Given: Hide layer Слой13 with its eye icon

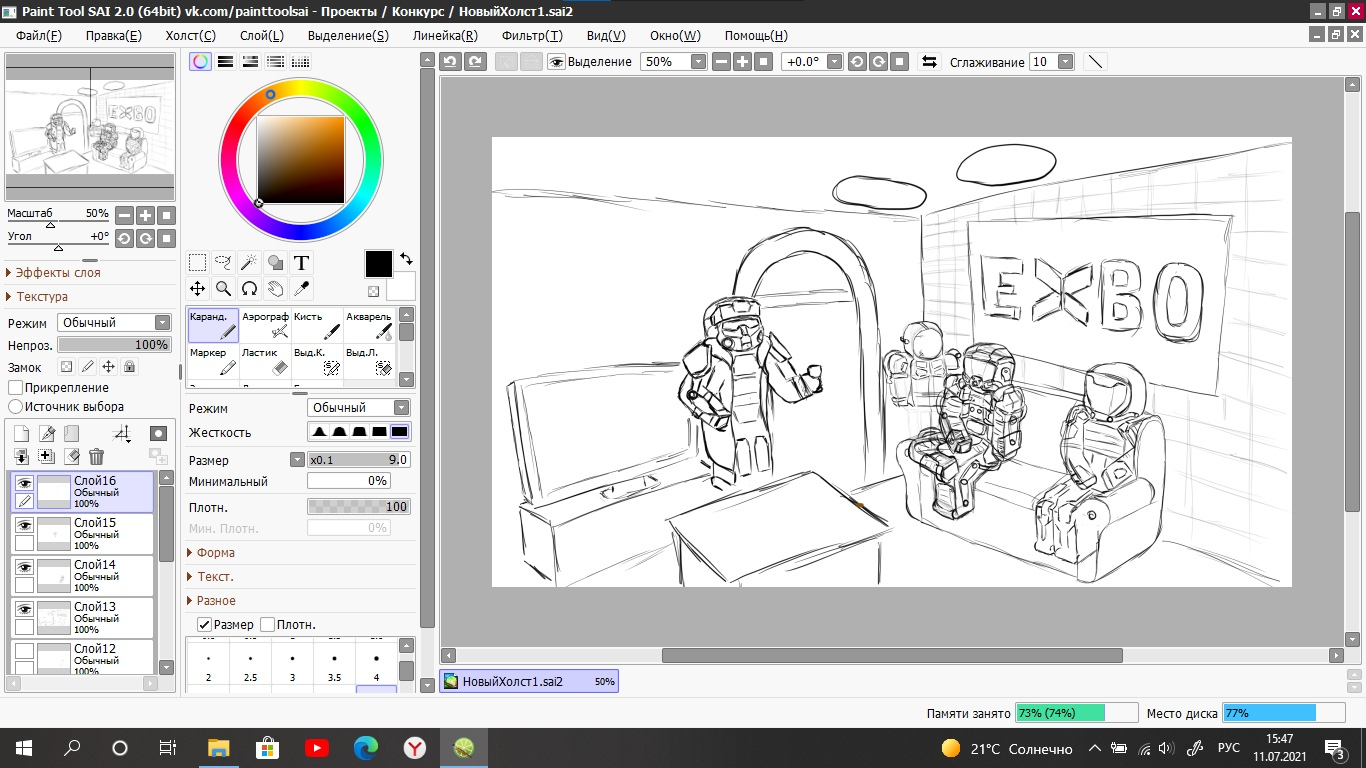Looking at the screenshot, I should [24, 609].
